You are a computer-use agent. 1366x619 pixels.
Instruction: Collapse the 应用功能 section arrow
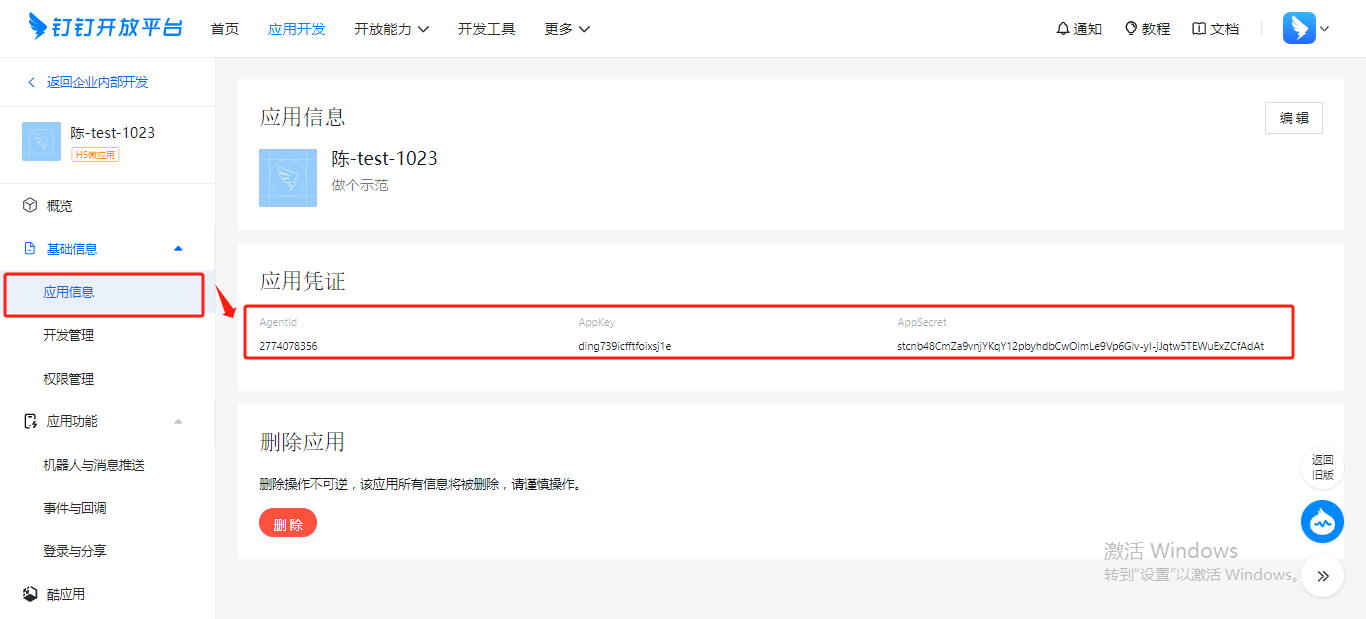click(x=178, y=421)
